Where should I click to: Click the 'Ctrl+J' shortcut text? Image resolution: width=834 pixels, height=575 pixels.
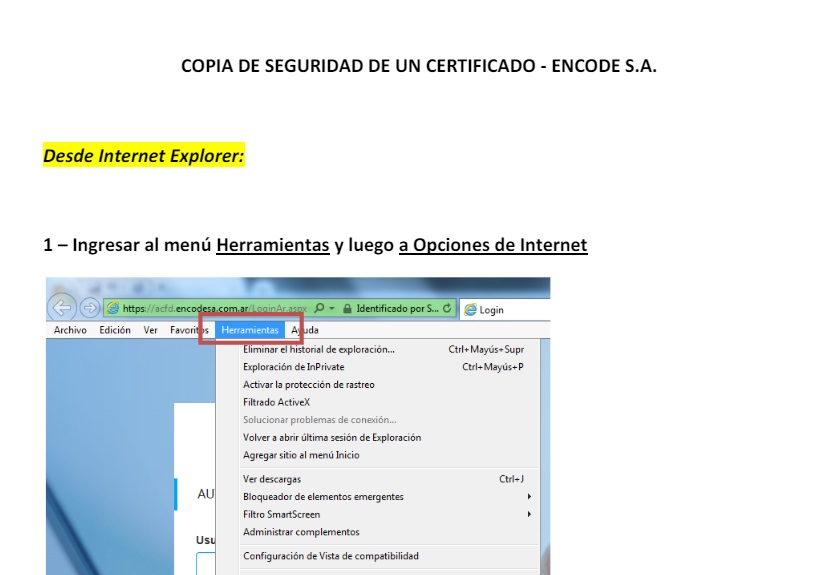pyautogui.click(x=511, y=479)
